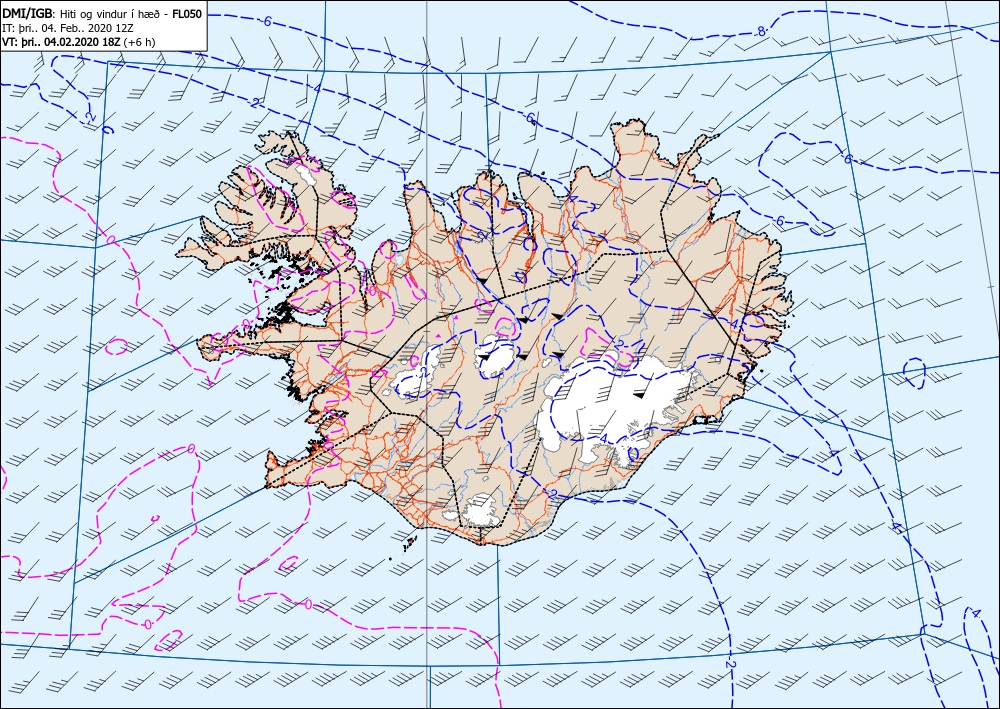Click the 'DMI/IGB: Hiti og vindur í hæð' title line
This screenshot has width=1000, height=709.
[103, 14]
